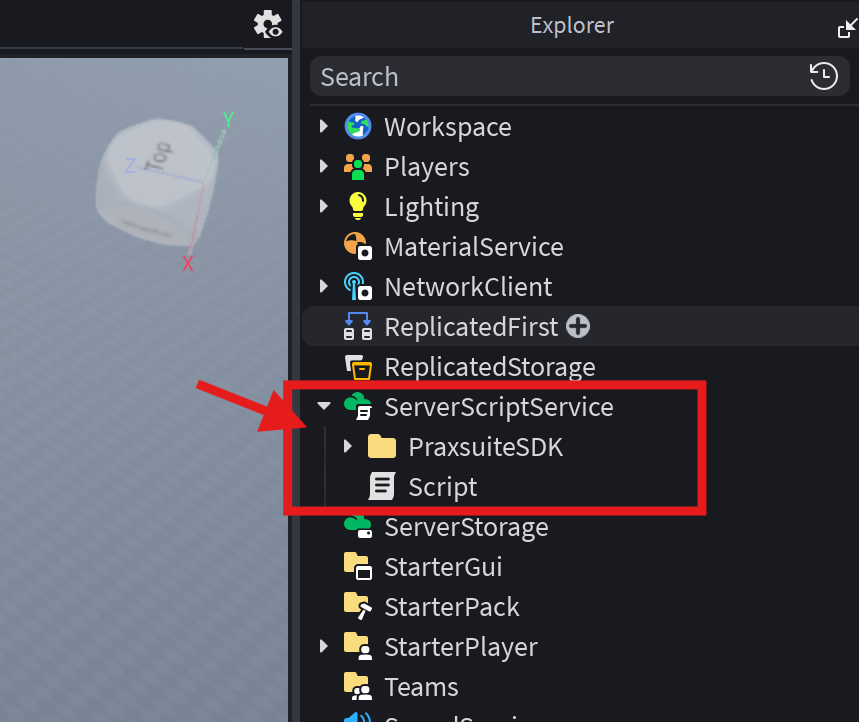Click the NetworkClient antenna icon
The width and height of the screenshot is (859, 722).
point(358,286)
